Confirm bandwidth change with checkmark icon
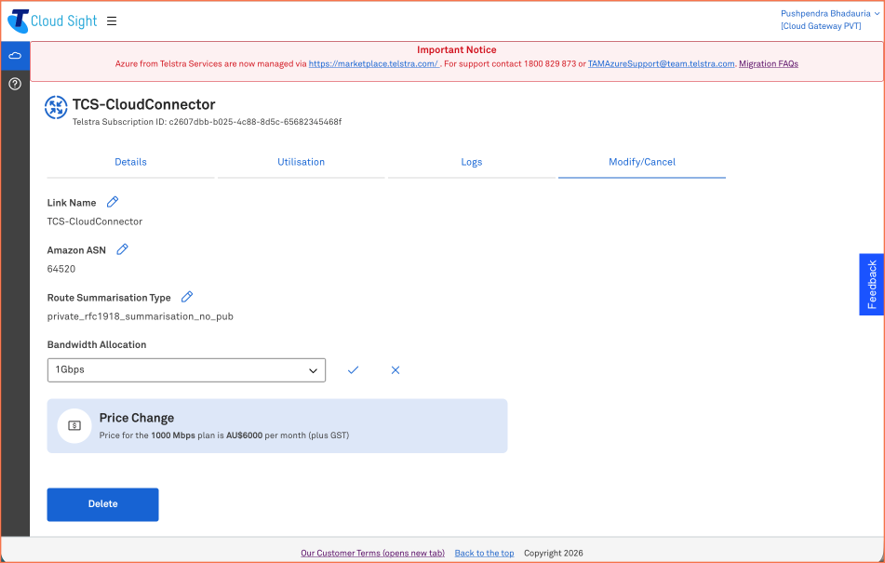Screen dimensions: 885x563 point(353,370)
